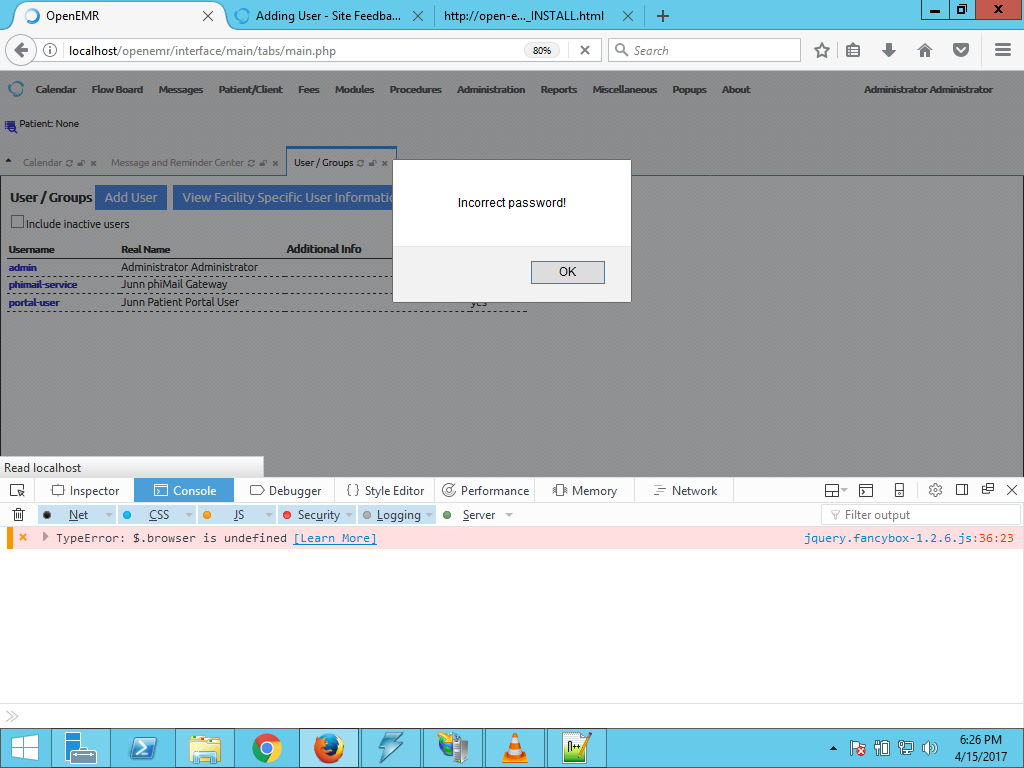Open Chrome from the Windows taskbar
1024x768 pixels.
click(x=266, y=748)
